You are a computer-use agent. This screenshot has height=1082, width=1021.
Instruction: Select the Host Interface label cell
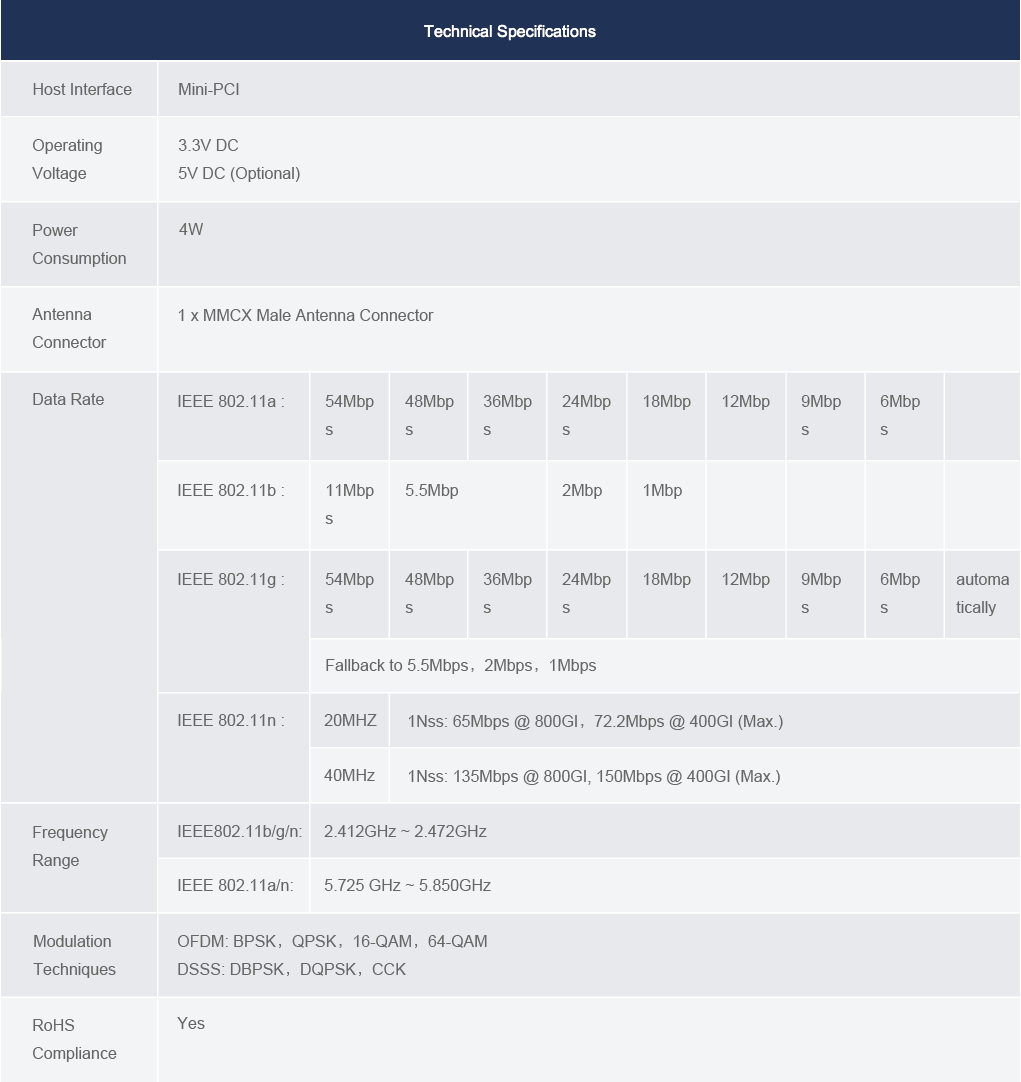click(81, 90)
